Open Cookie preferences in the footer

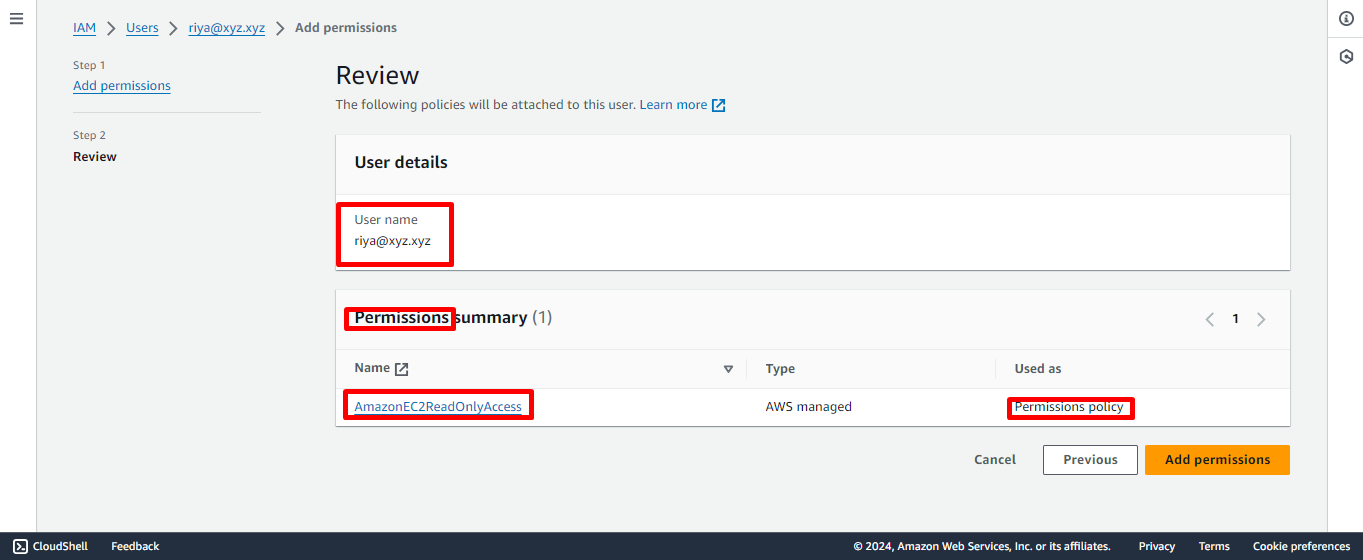point(1301,546)
